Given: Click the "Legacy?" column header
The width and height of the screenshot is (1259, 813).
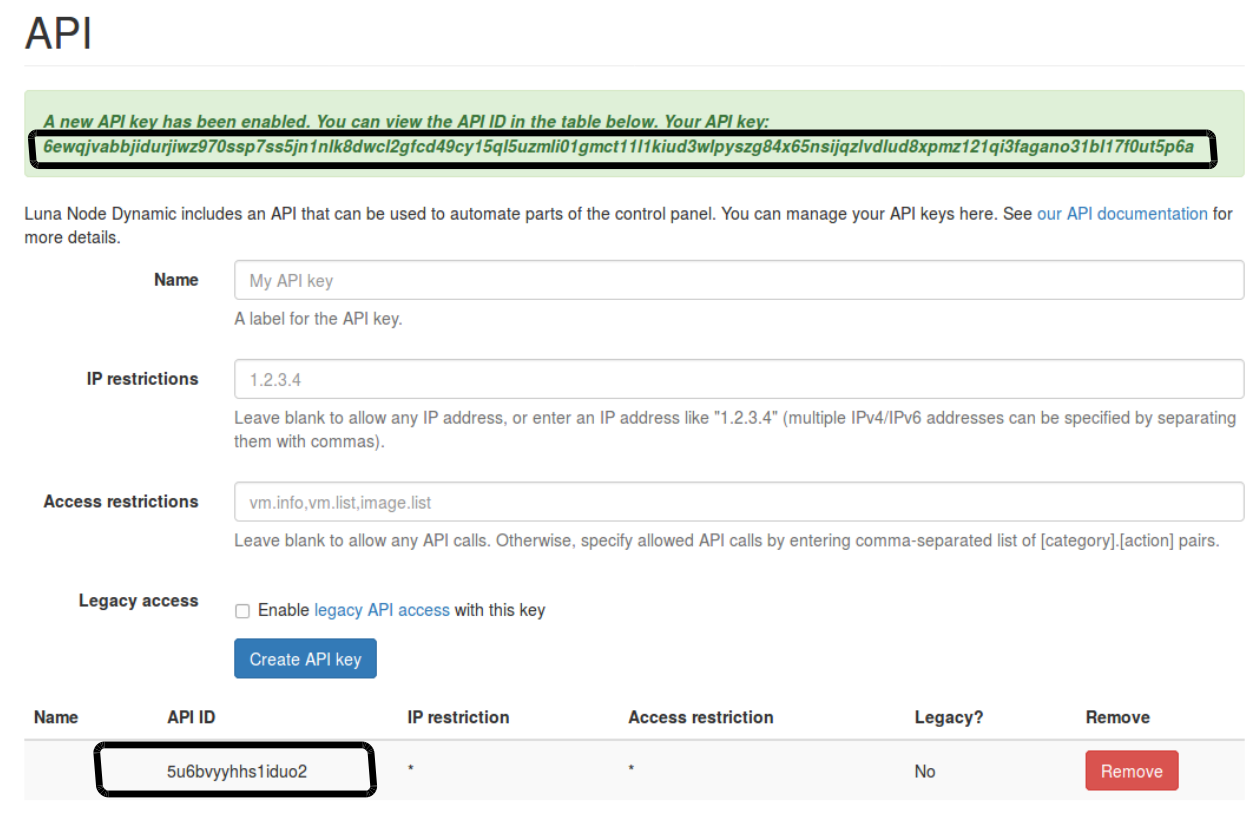Looking at the screenshot, I should [949, 717].
